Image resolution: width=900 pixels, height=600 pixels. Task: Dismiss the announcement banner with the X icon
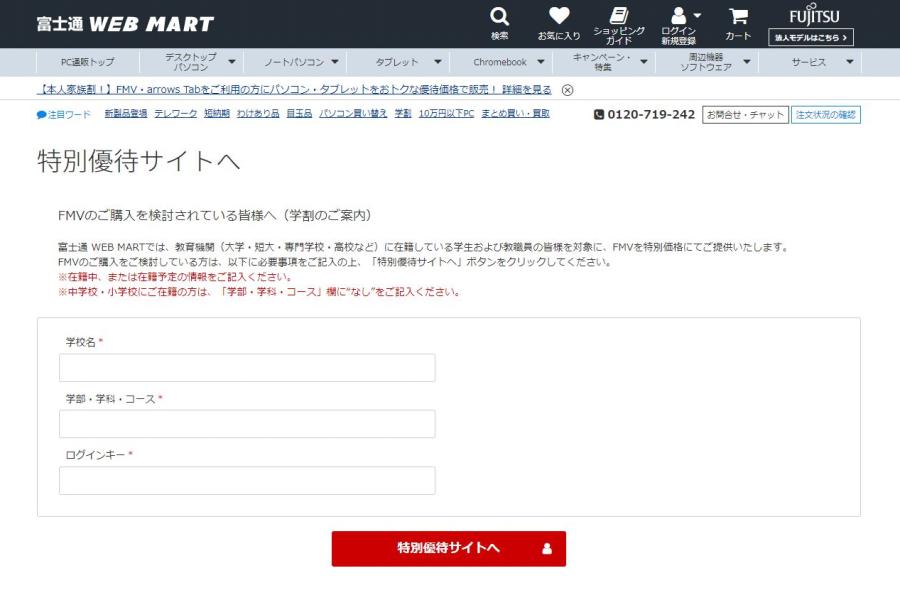[x=567, y=90]
